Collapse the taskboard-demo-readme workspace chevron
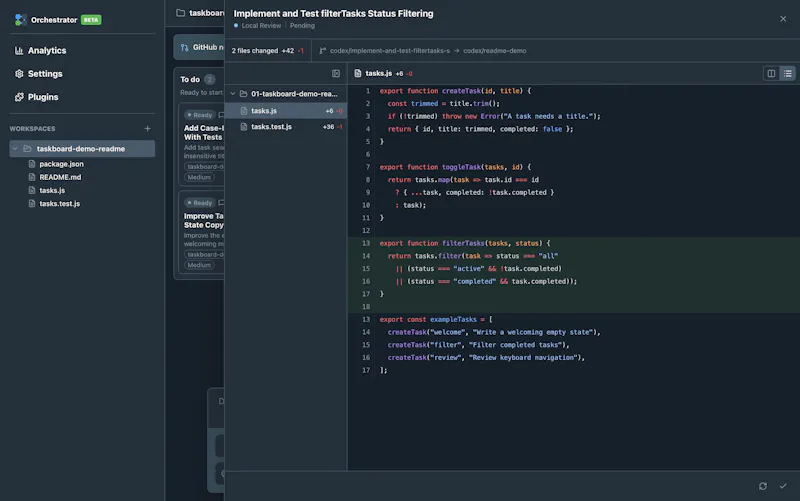The image size is (800, 501). [15, 148]
